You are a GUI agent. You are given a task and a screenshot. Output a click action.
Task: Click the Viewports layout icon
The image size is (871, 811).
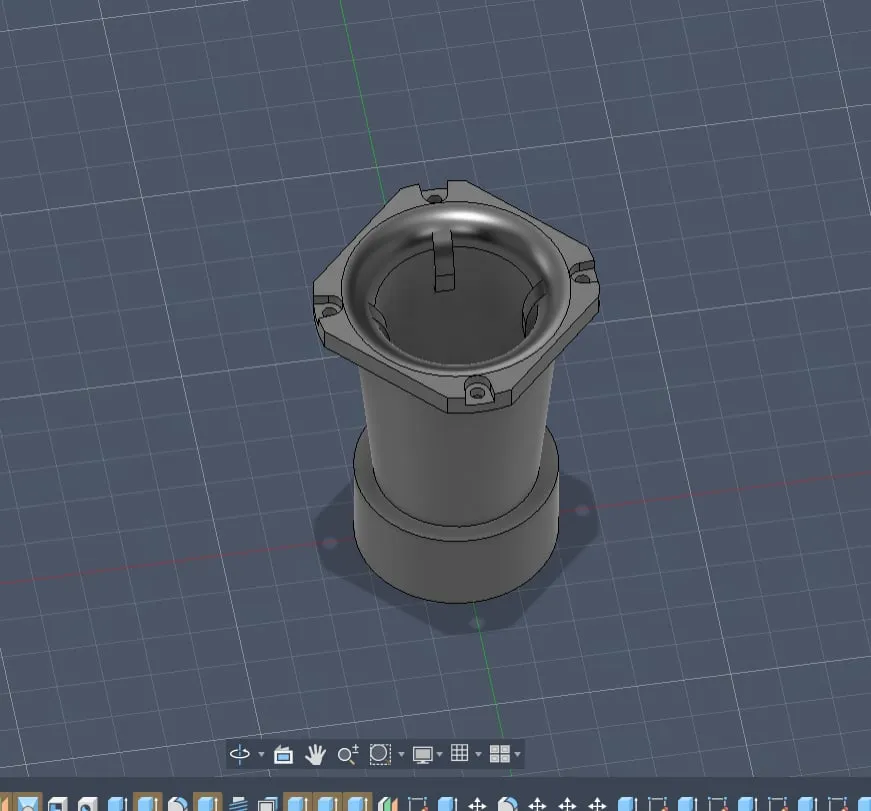click(x=499, y=754)
